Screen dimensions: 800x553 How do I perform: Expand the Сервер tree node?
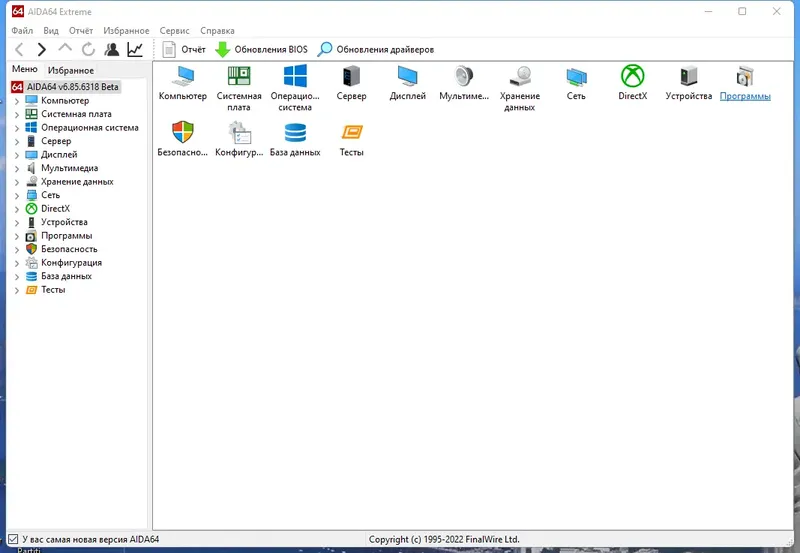[x=16, y=141]
